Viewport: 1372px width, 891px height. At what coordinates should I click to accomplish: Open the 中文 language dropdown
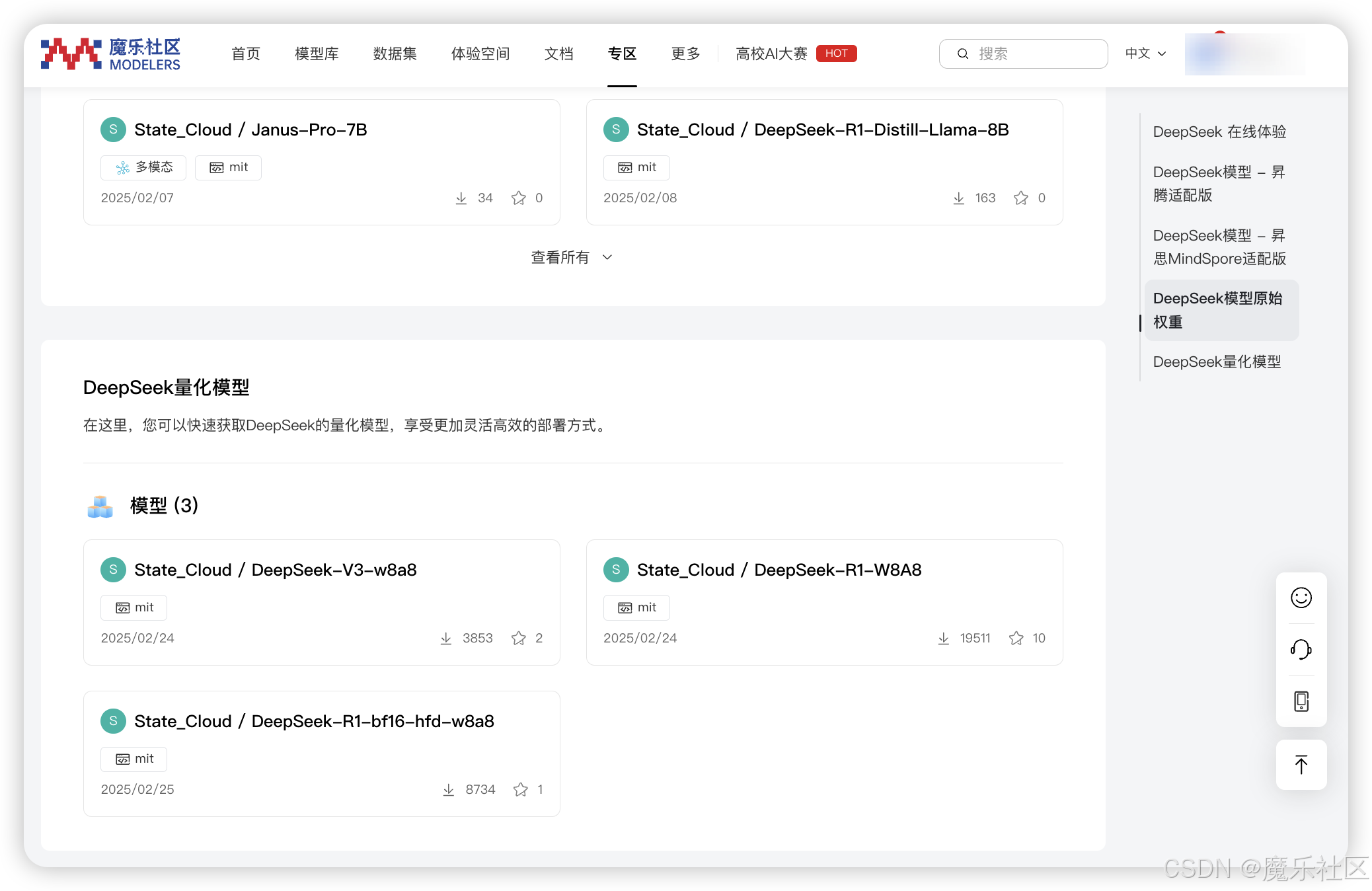(1145, 54)
